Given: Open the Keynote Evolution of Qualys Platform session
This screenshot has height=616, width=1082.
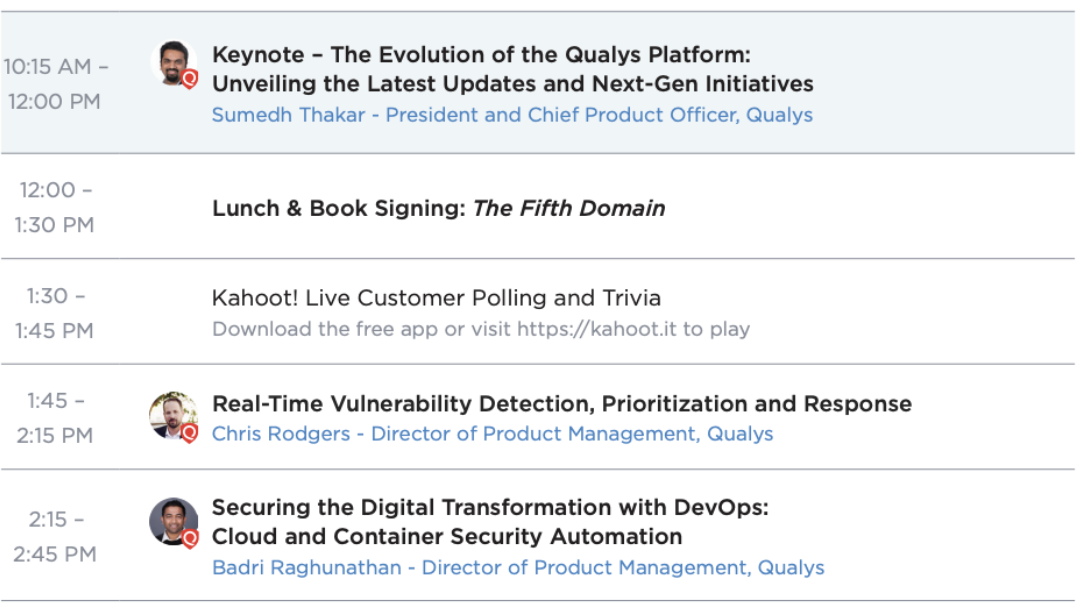Looking at the screenshot, I should coord(513,69).
